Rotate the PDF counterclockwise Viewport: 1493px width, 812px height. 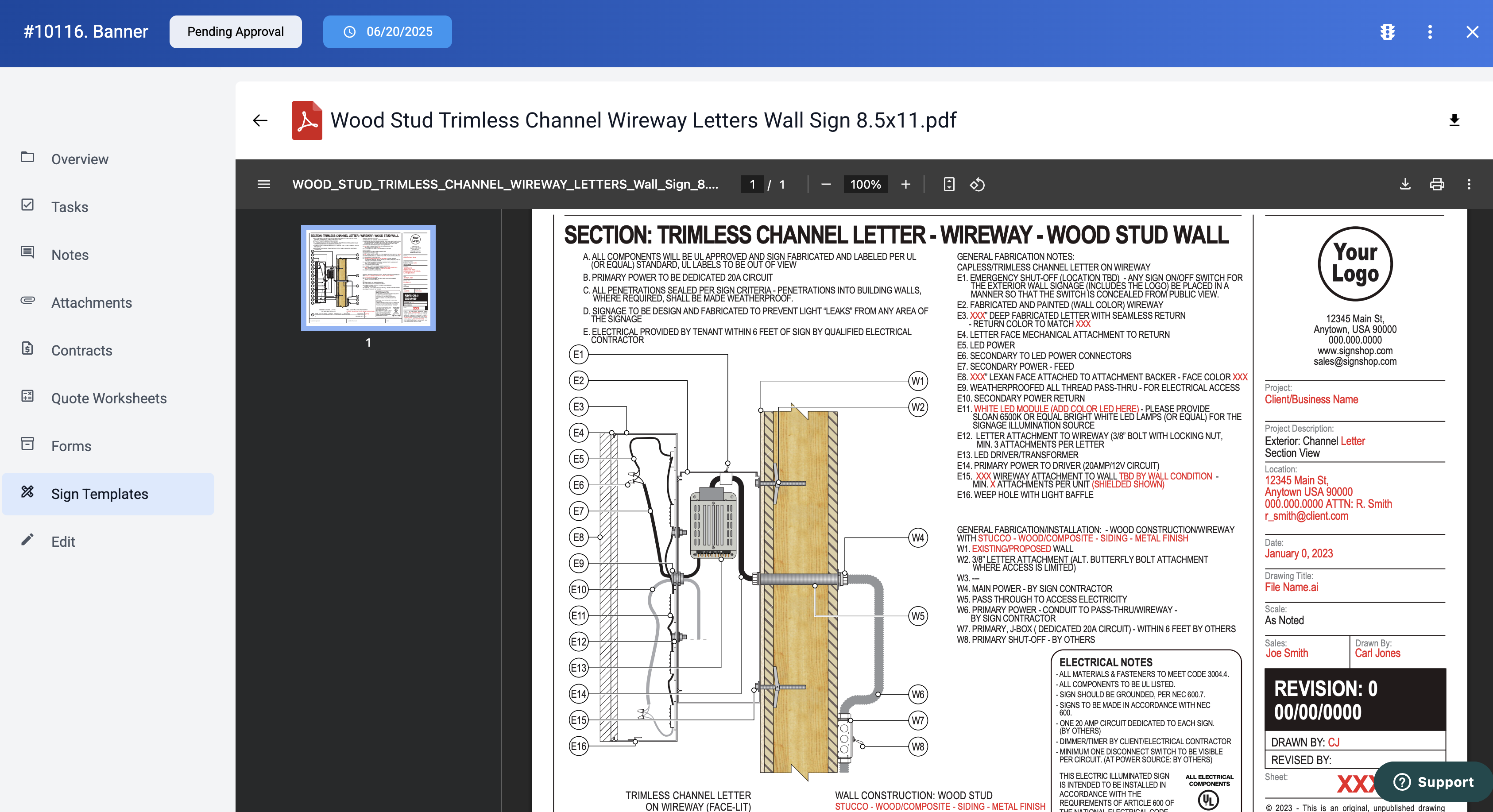[977, 184]
